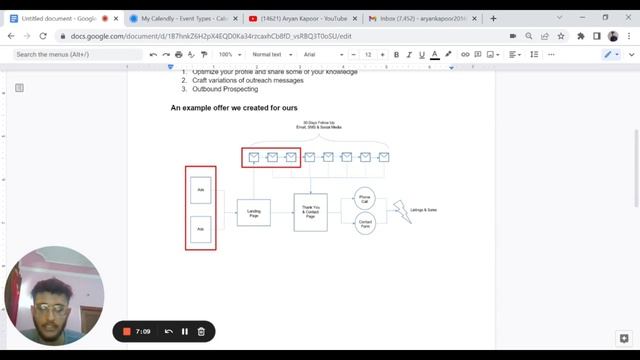This screenshot has height=360, width=640.
Task: Click the left indent marker on ruler
Action: click(x=171, y=67)
